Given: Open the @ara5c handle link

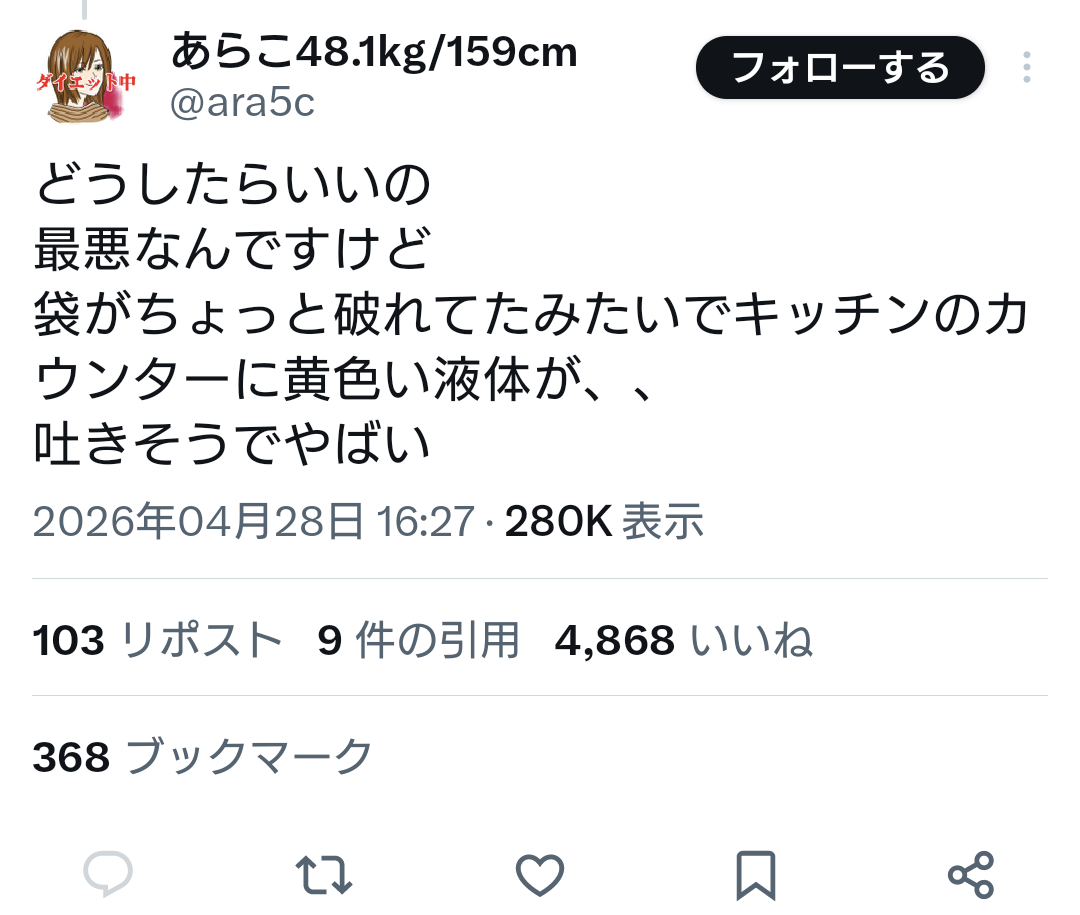Looking at the screenshot, I should coord(242,103).
